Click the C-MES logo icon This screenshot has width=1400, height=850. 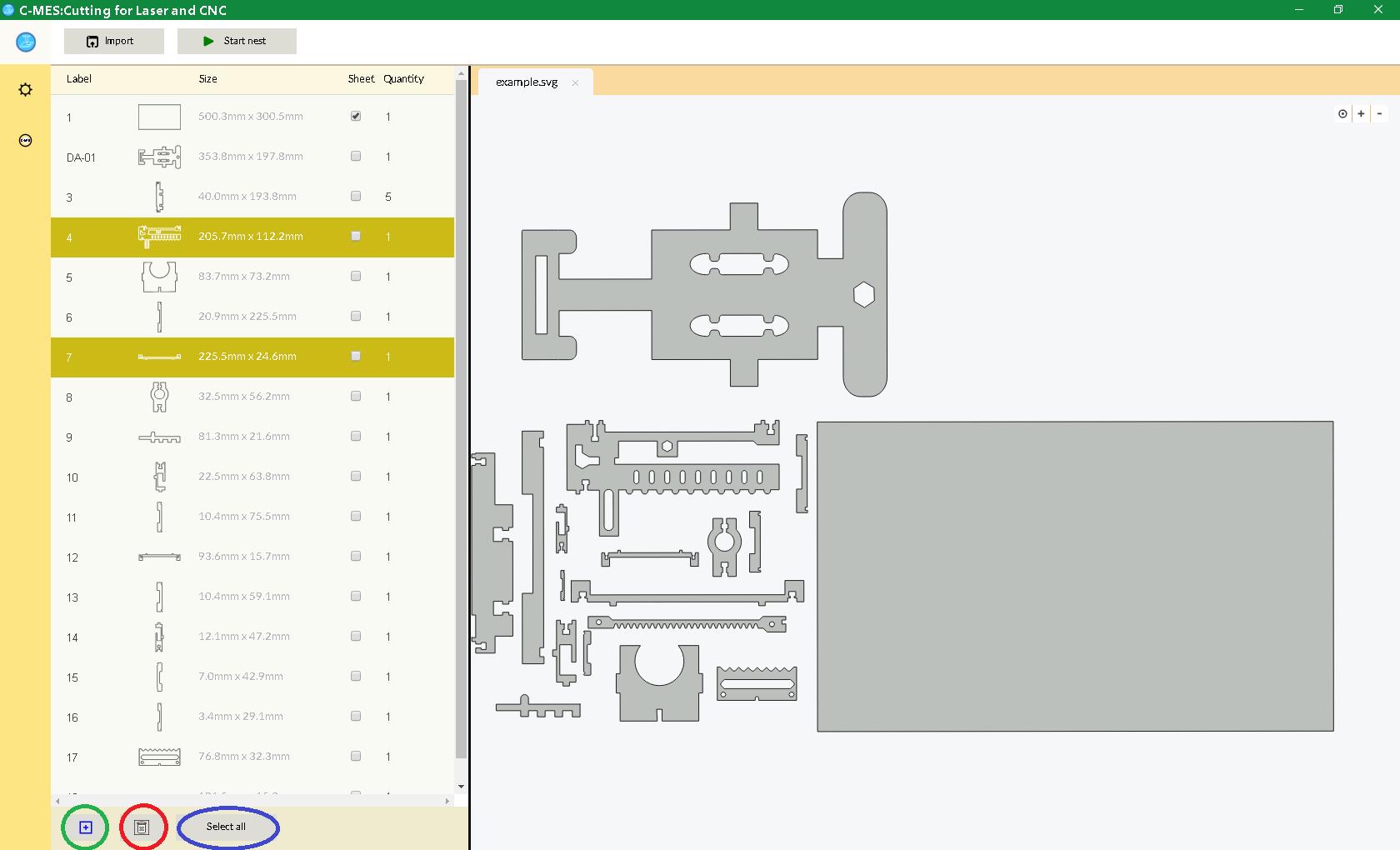point(26,41)
